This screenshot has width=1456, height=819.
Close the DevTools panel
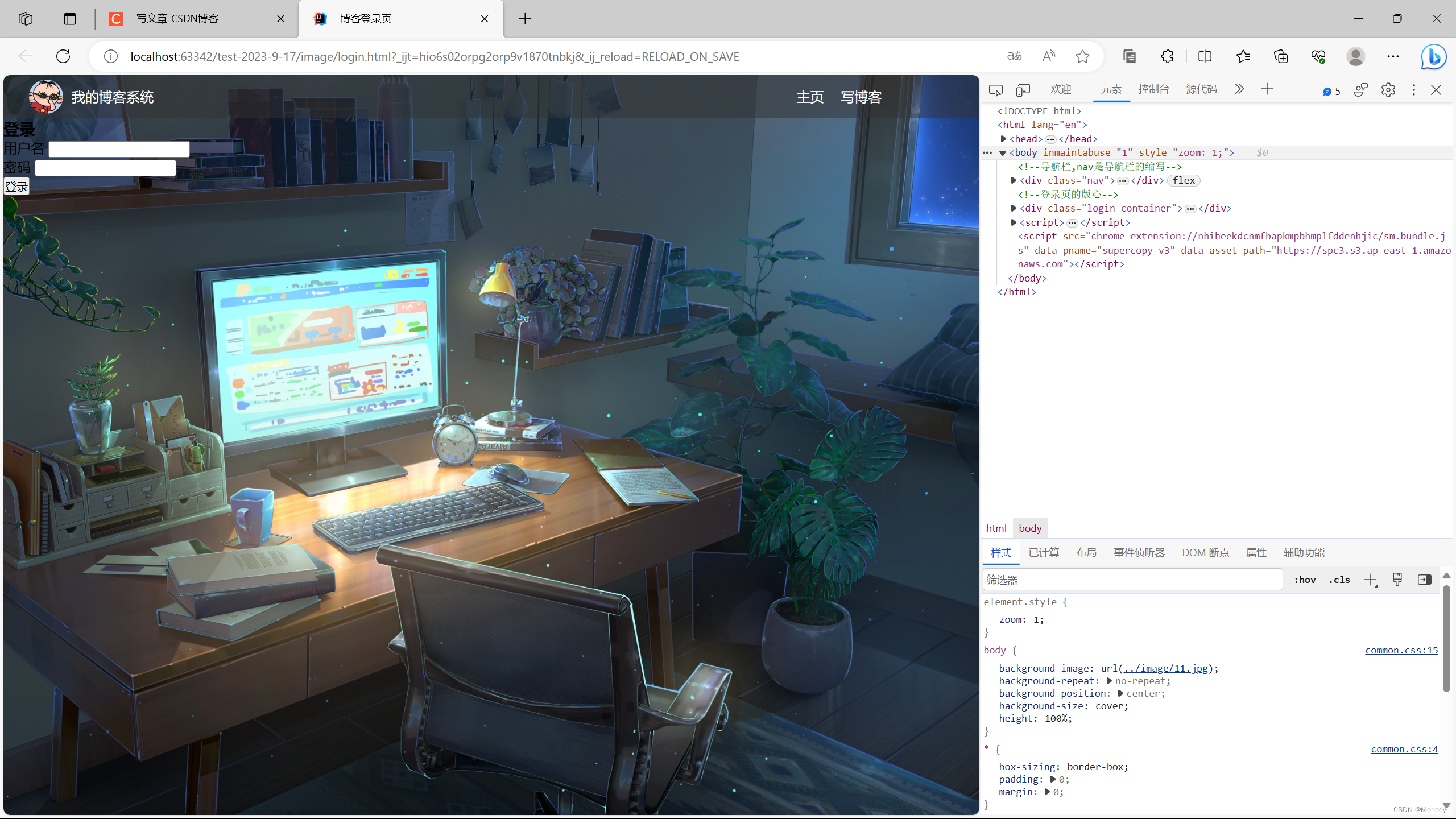pos(1436,90)
